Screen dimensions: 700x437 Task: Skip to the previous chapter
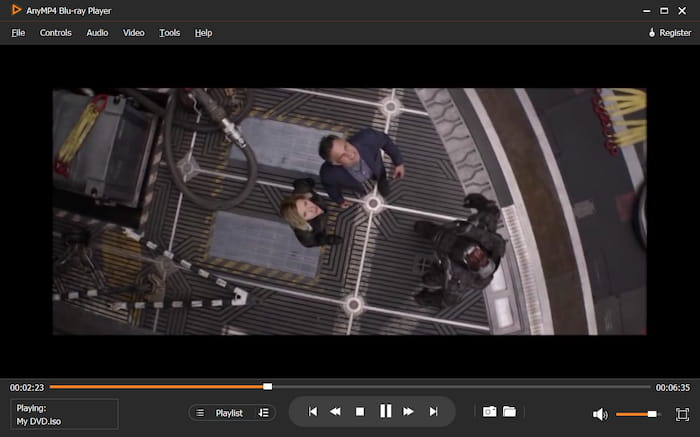[313, 412]
